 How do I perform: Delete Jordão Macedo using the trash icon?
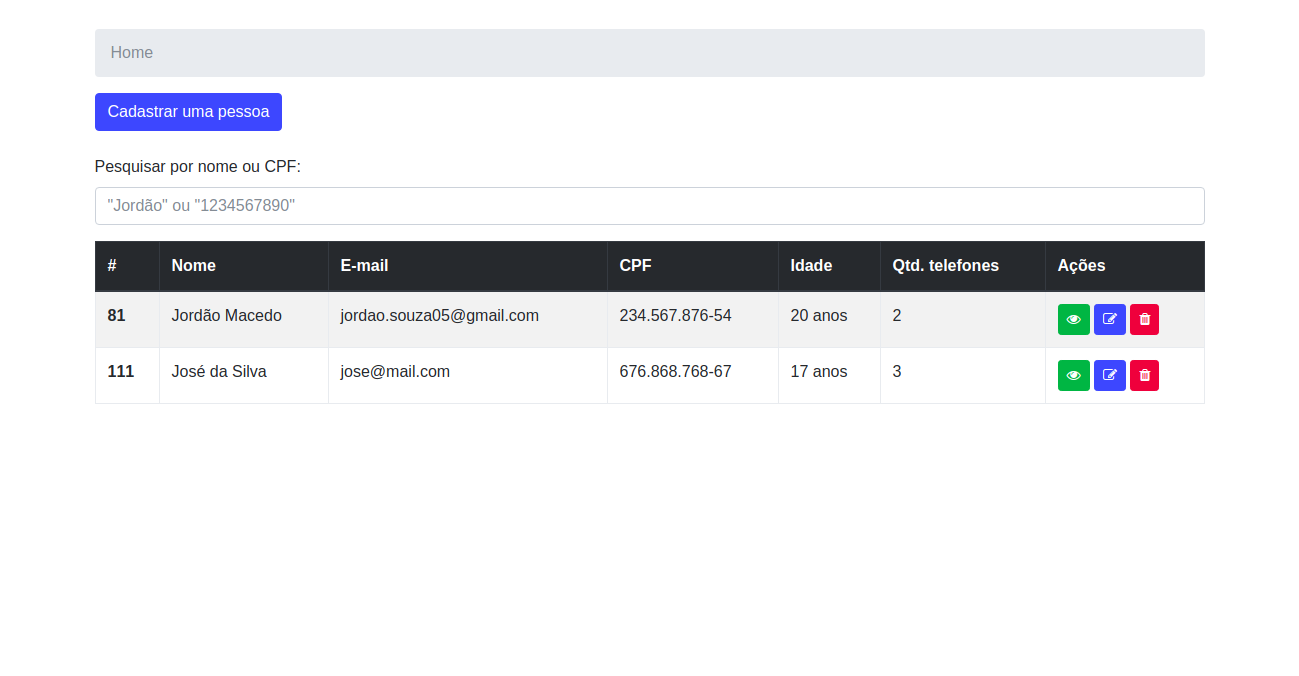(1144, 319)
